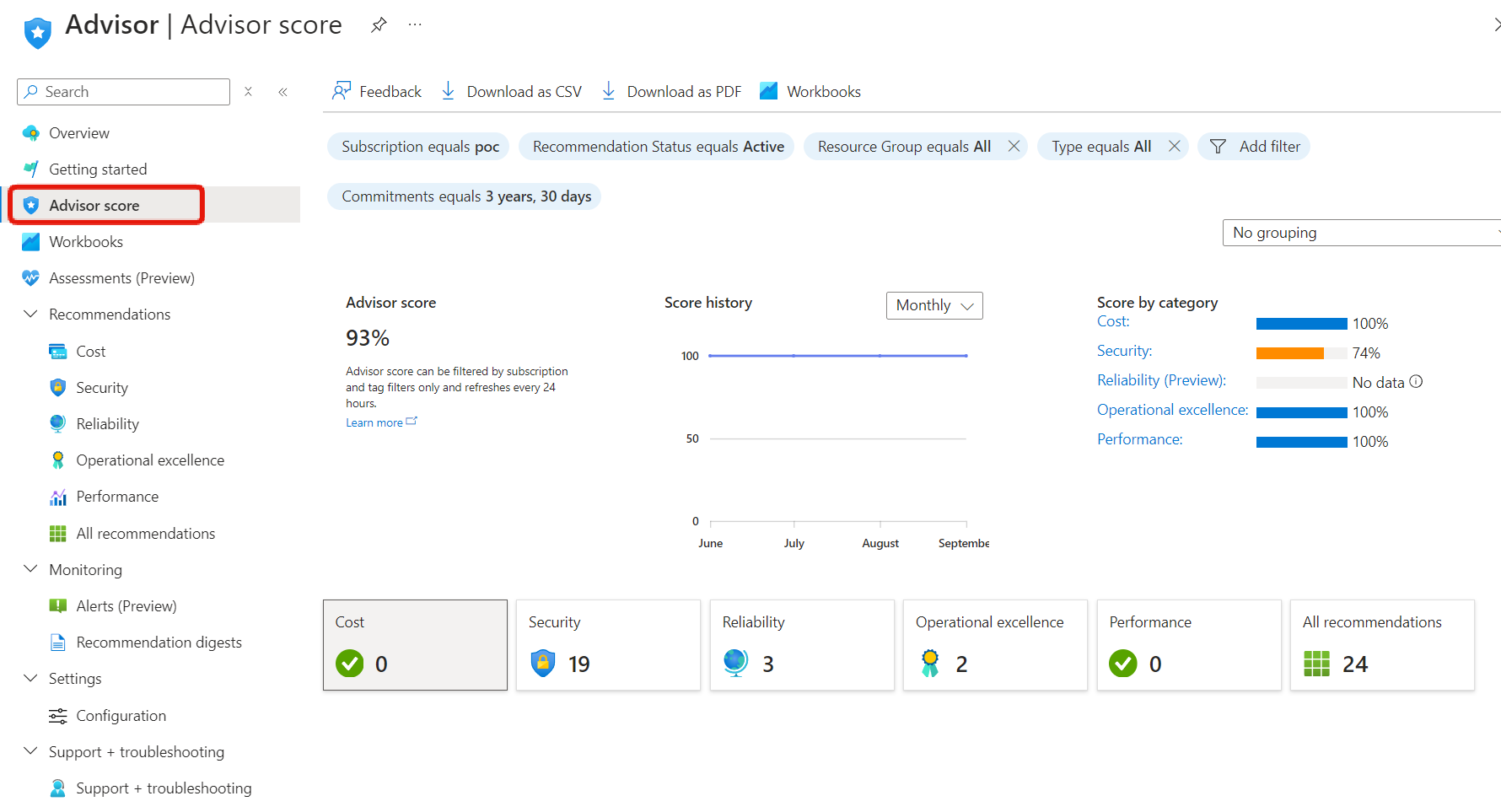Click the Getting started icon
Screen dimensions: 1501x812
31,169
